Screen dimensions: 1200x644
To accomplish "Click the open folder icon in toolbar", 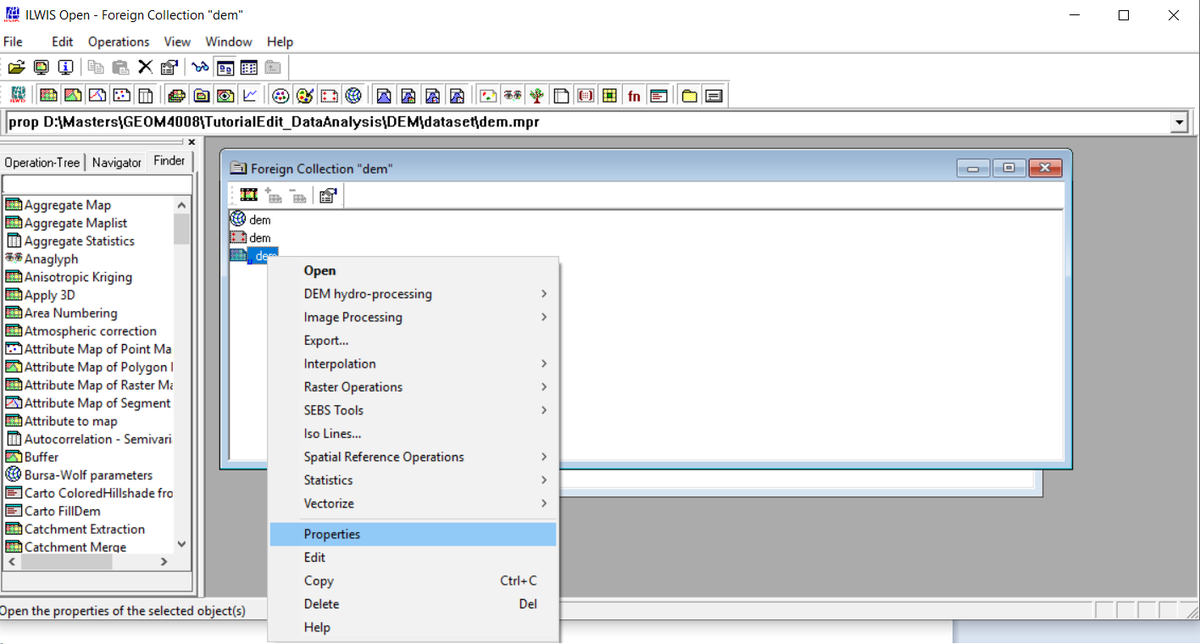I will click(16, 67).
